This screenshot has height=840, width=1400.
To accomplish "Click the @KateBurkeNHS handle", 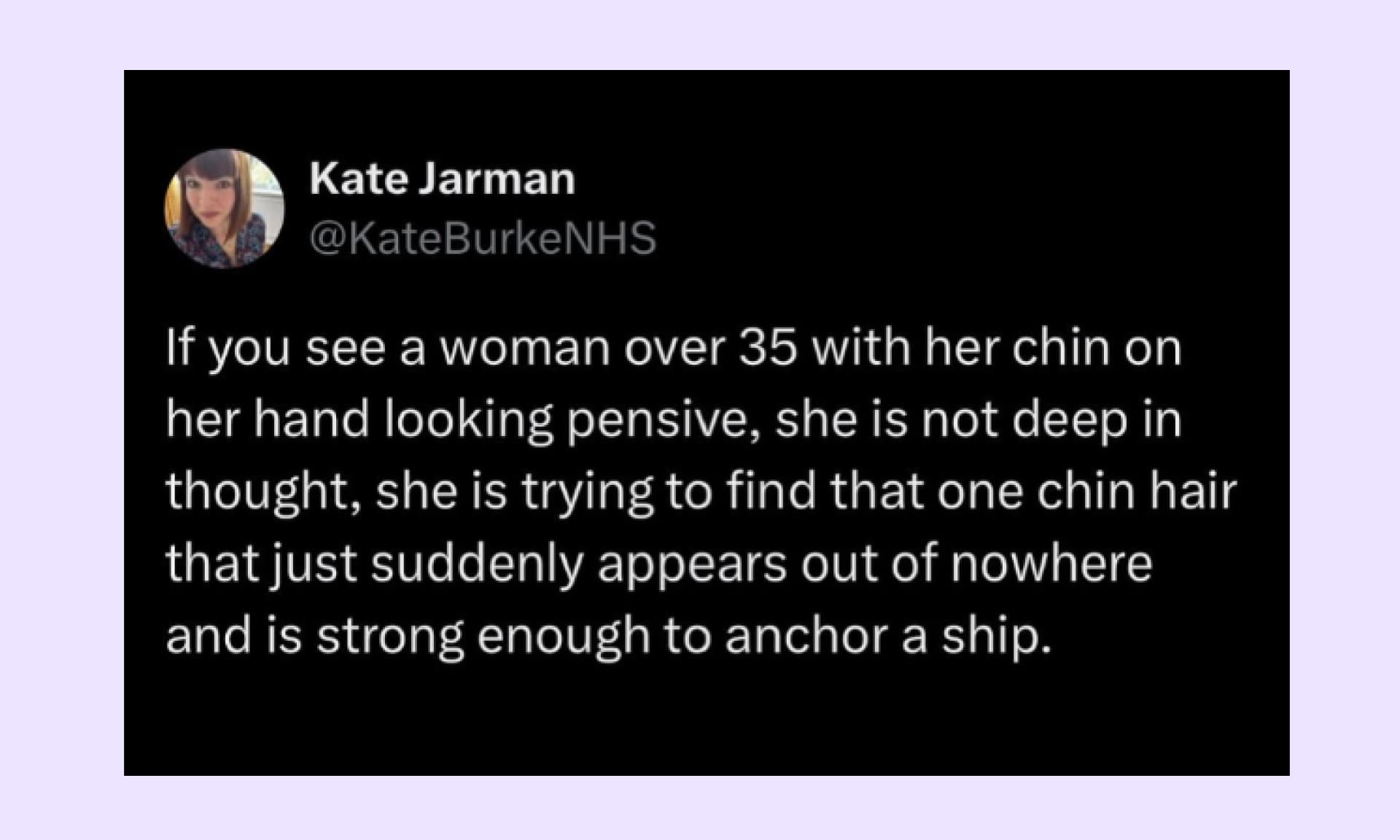I will [483, 238].
